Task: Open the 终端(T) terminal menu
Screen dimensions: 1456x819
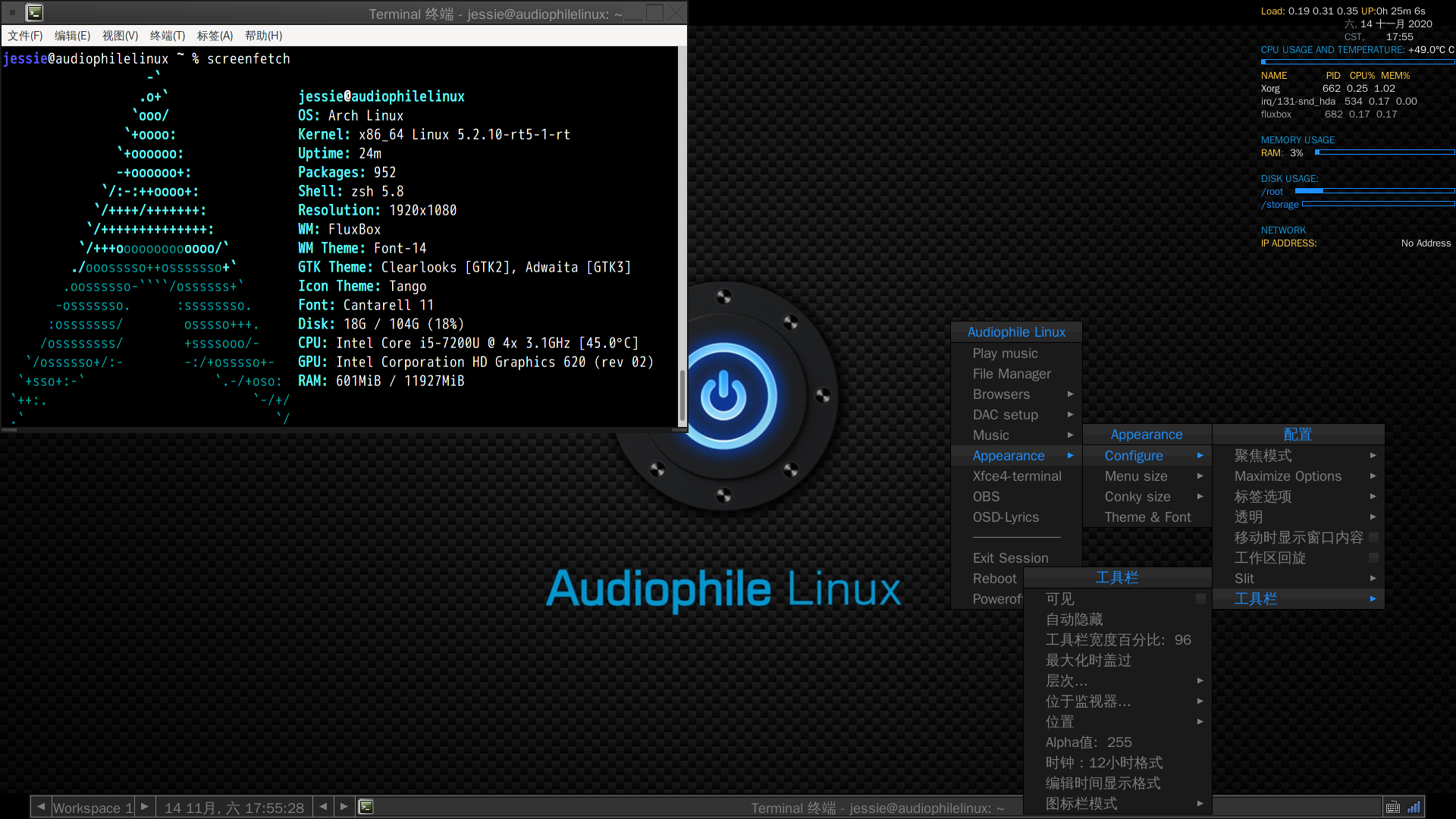Action: [x=168, y=36]
